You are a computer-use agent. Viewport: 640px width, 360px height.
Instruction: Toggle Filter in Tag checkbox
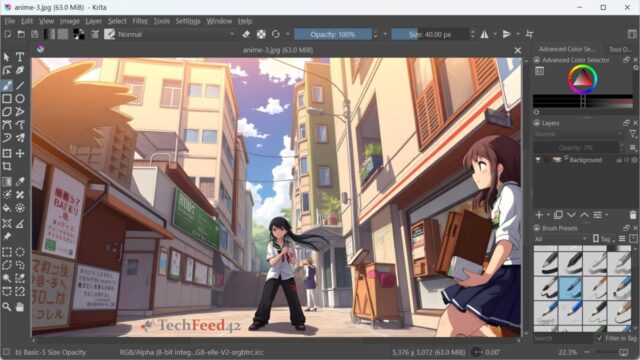click(599, 338)
